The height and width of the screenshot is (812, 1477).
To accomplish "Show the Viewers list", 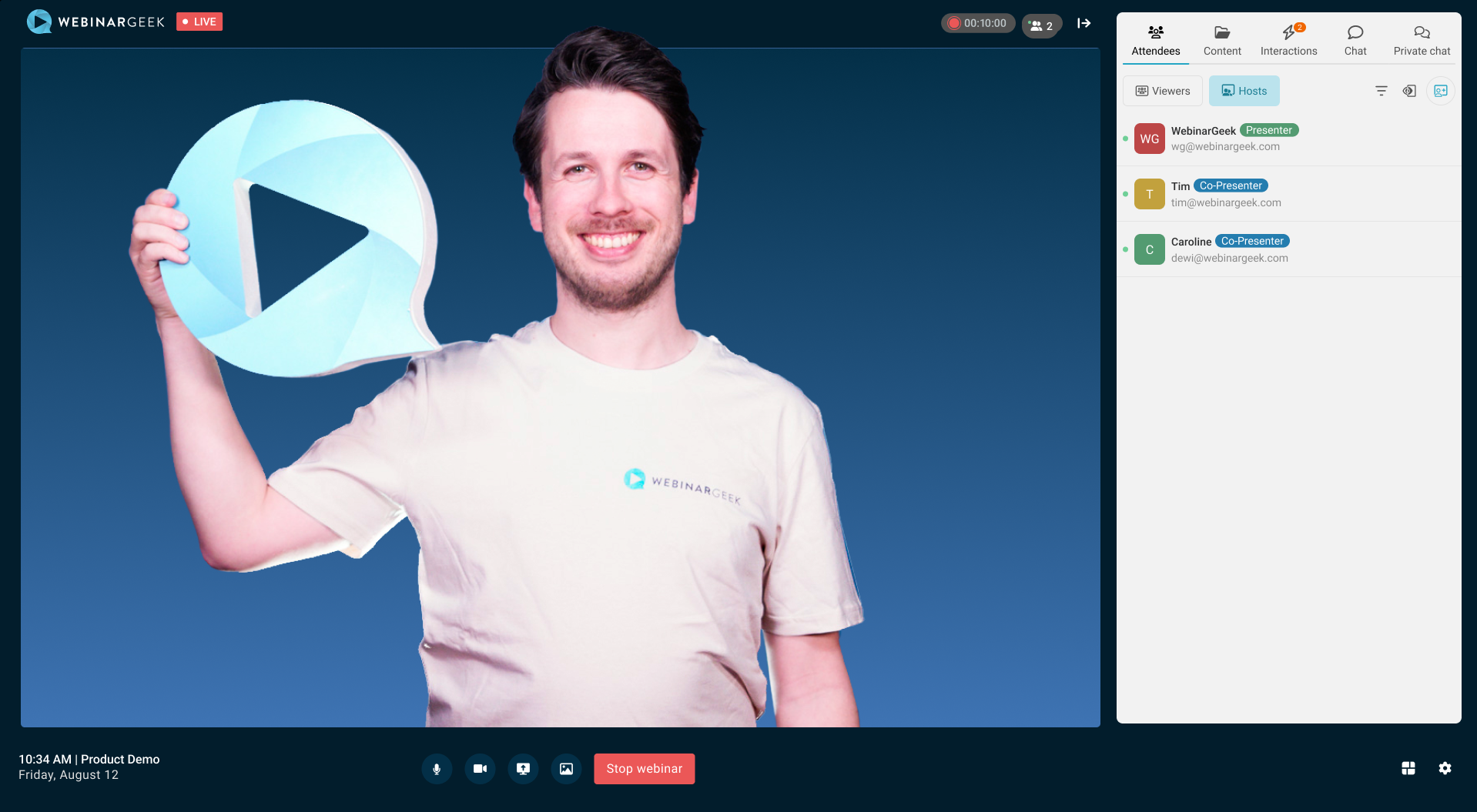I will pyautogui.click(x=1163, y=91).
